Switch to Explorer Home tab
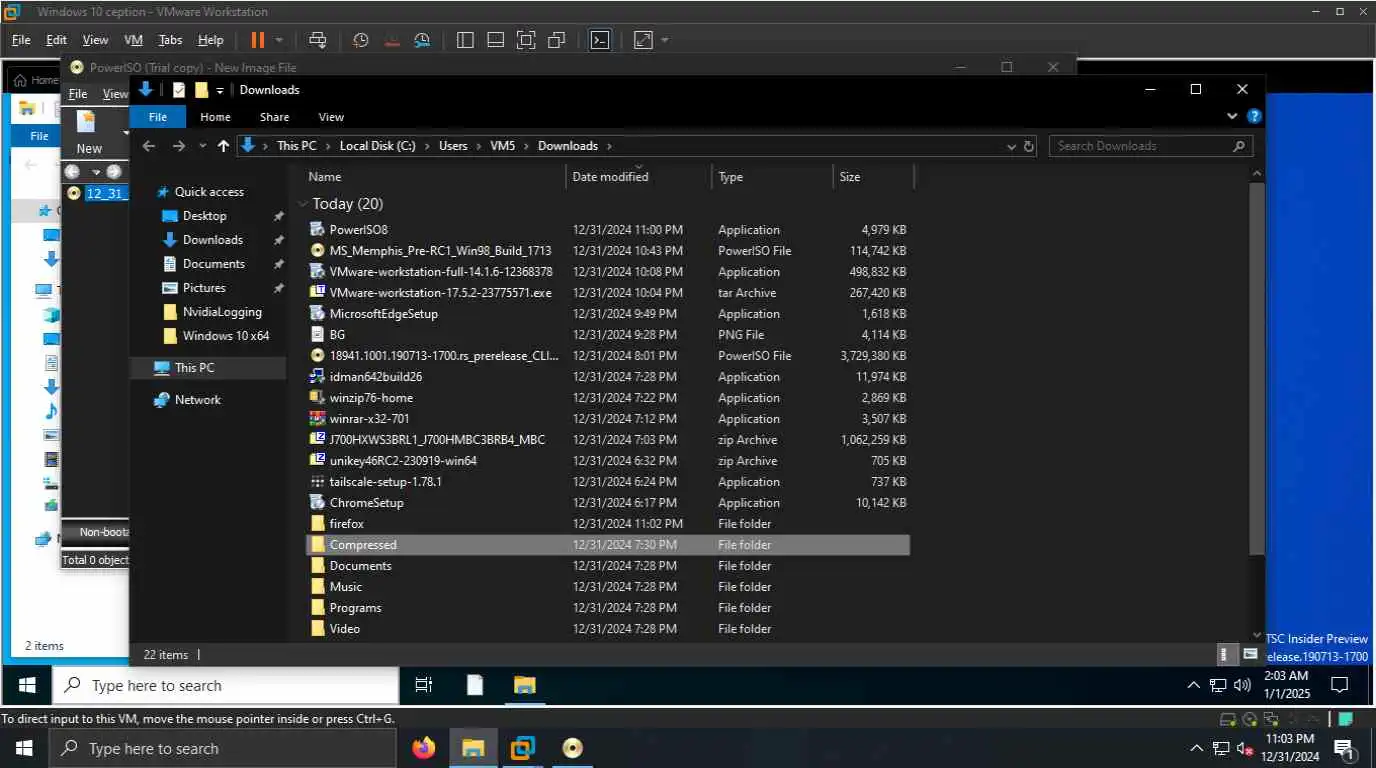Screen dimensions: 1376x768 (215, 117)
